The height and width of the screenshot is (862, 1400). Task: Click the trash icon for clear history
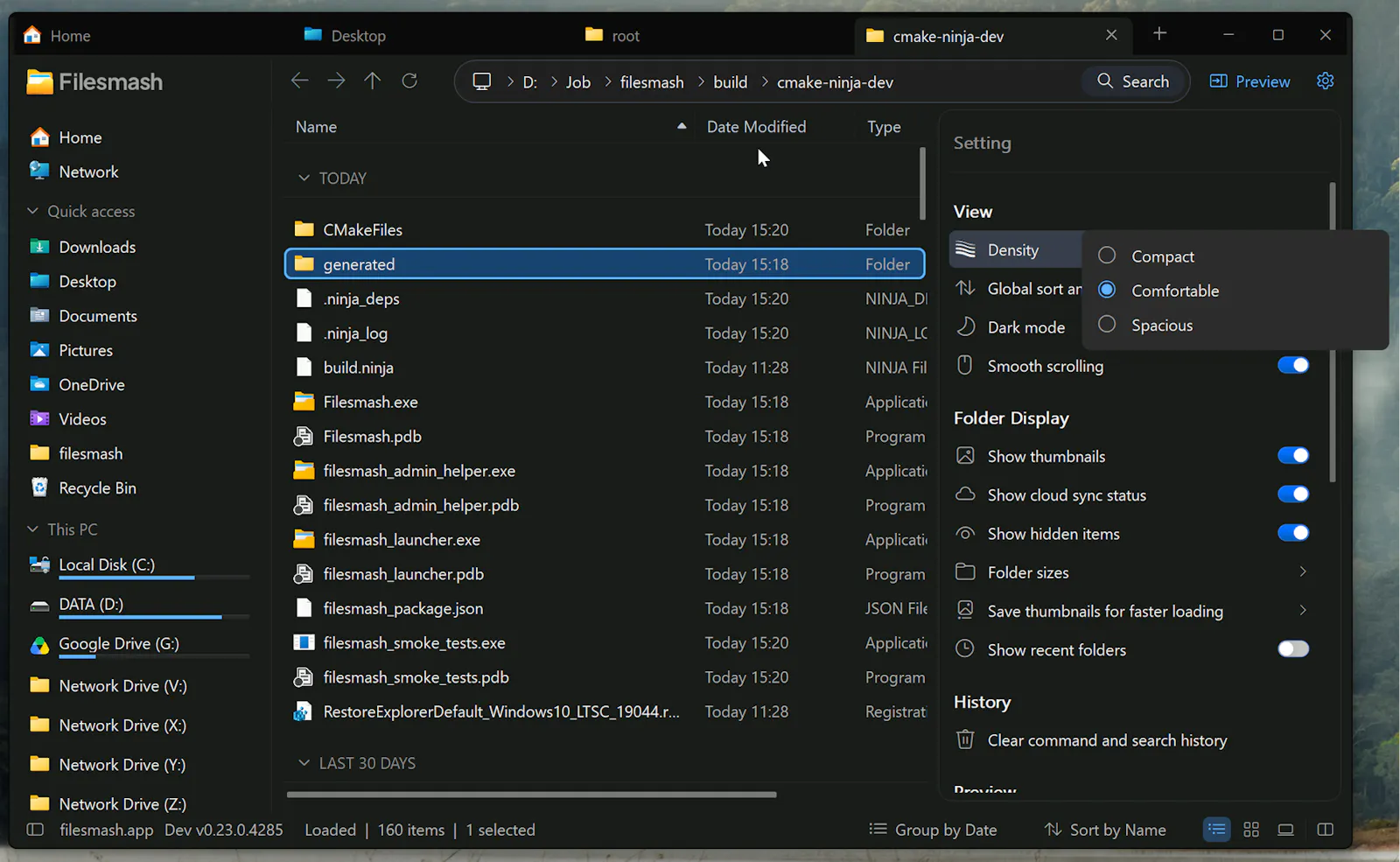click(x=965, y=739)
